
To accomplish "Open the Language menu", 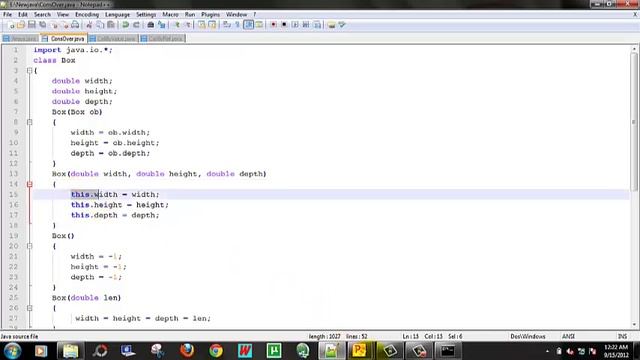I will pyautogui.click(x=117, y=14).
